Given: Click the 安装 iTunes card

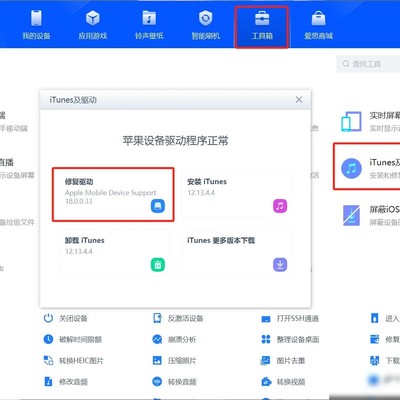Looking at the screenshot, I should (x=237, y=194).
